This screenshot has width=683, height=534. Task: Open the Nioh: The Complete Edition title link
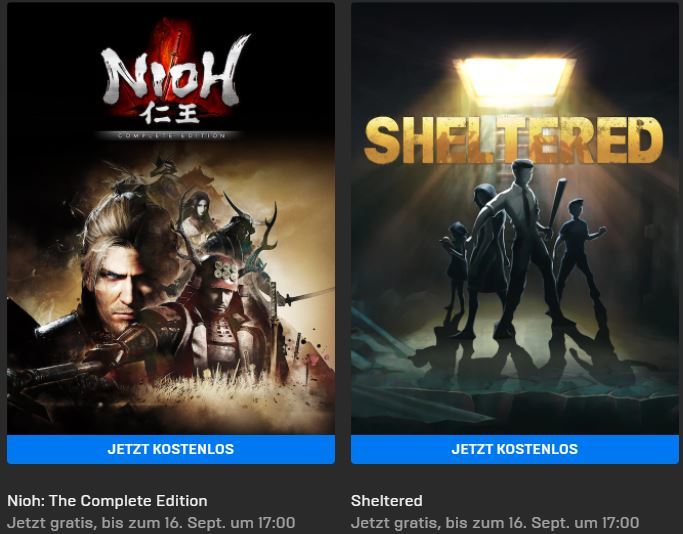coord(107,500)
